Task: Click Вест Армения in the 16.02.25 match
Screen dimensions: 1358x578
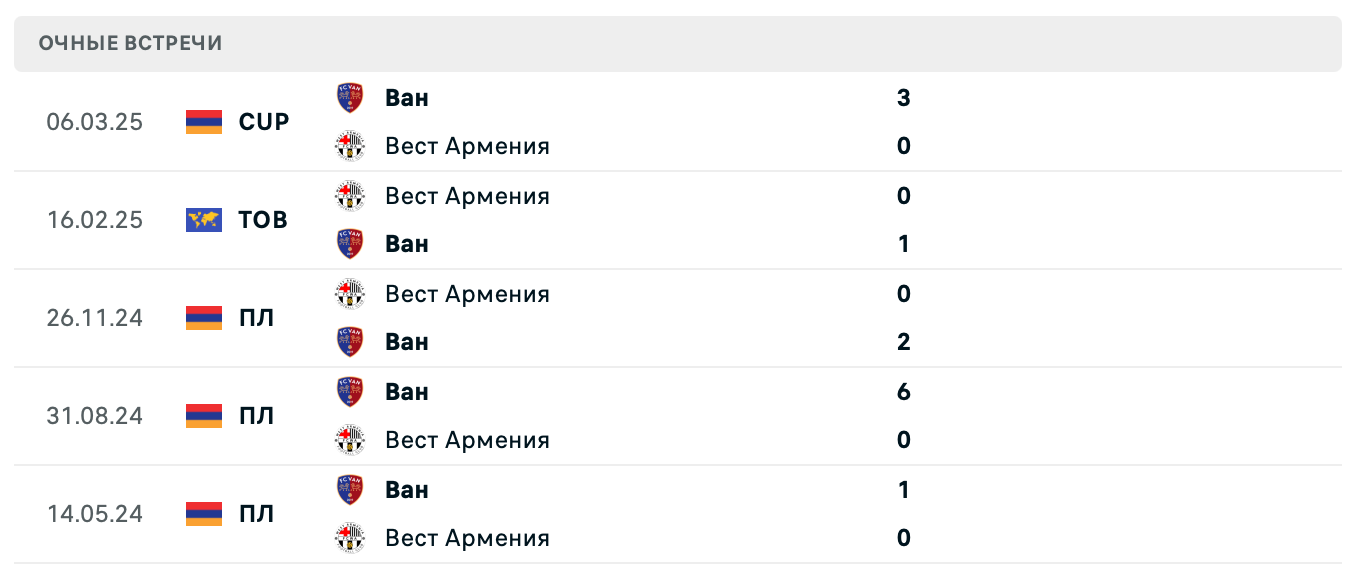Action: [467, 196]
